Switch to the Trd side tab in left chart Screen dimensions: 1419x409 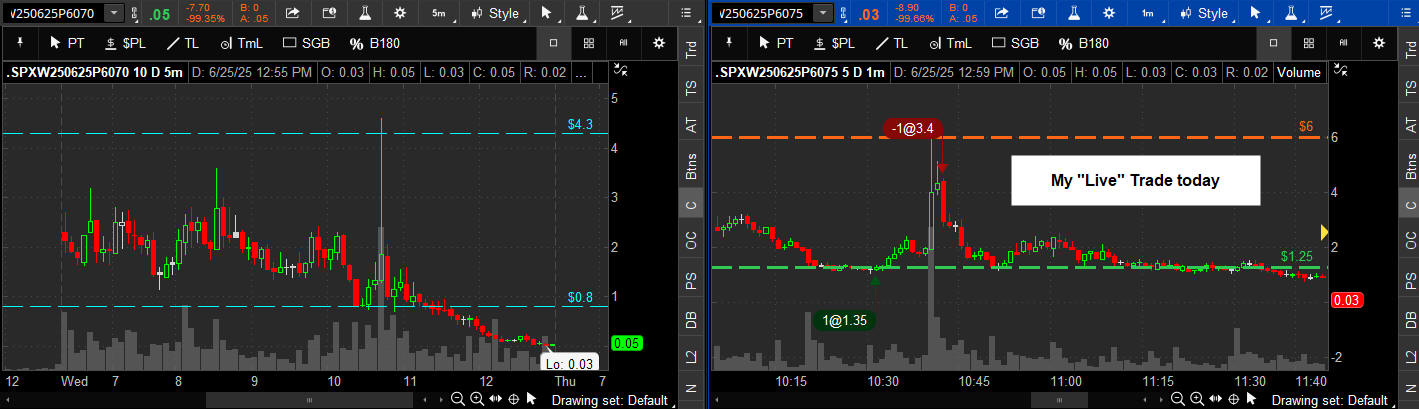coord(692,52)
